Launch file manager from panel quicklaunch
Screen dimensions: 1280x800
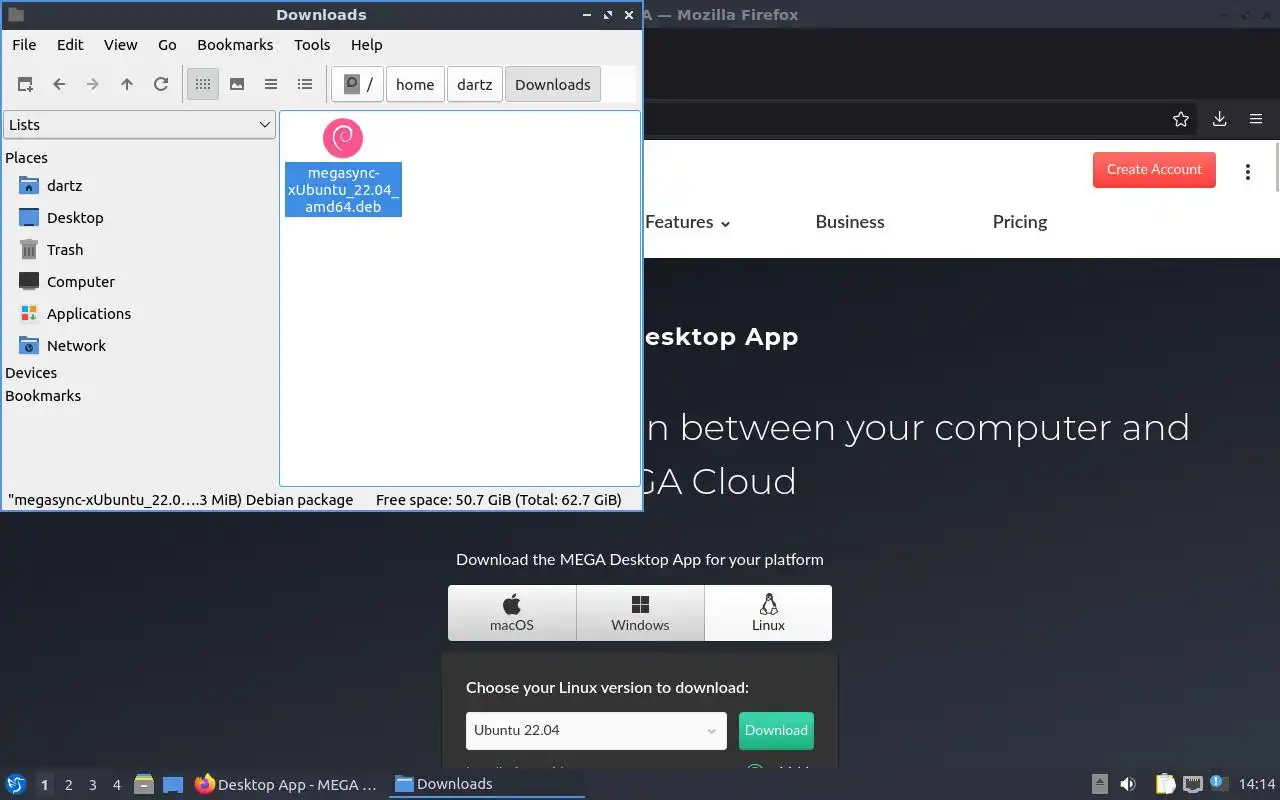(144, 785)
